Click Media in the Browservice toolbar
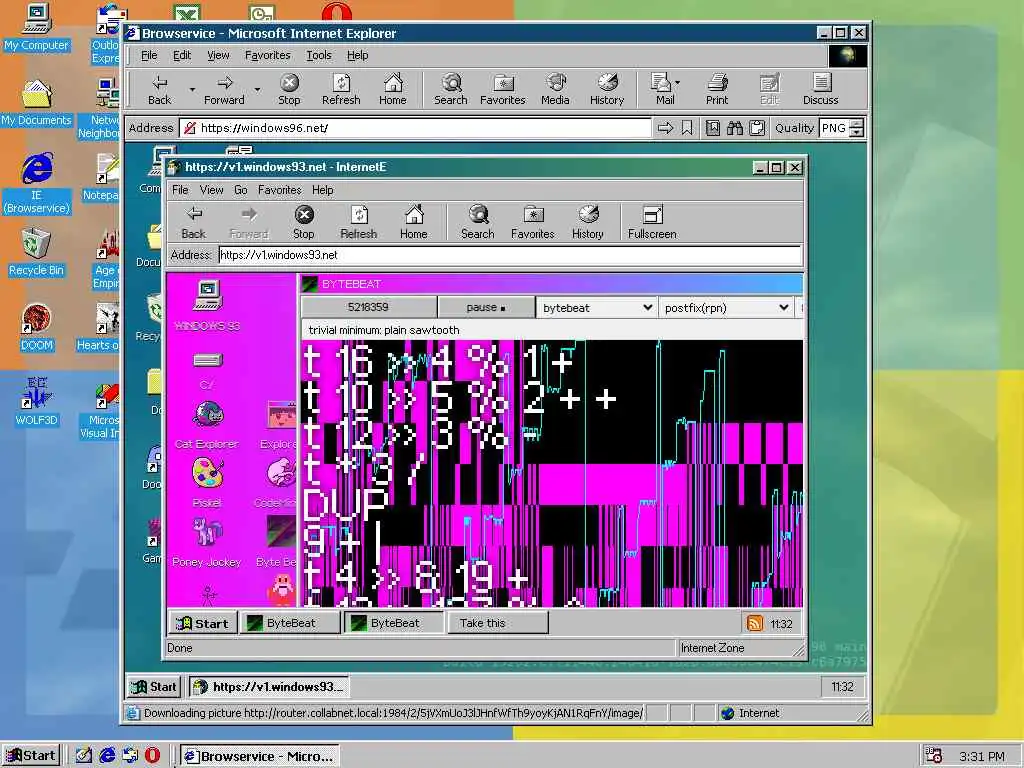This screenshot has width=1024, height=768. click(x=555, y=89)
